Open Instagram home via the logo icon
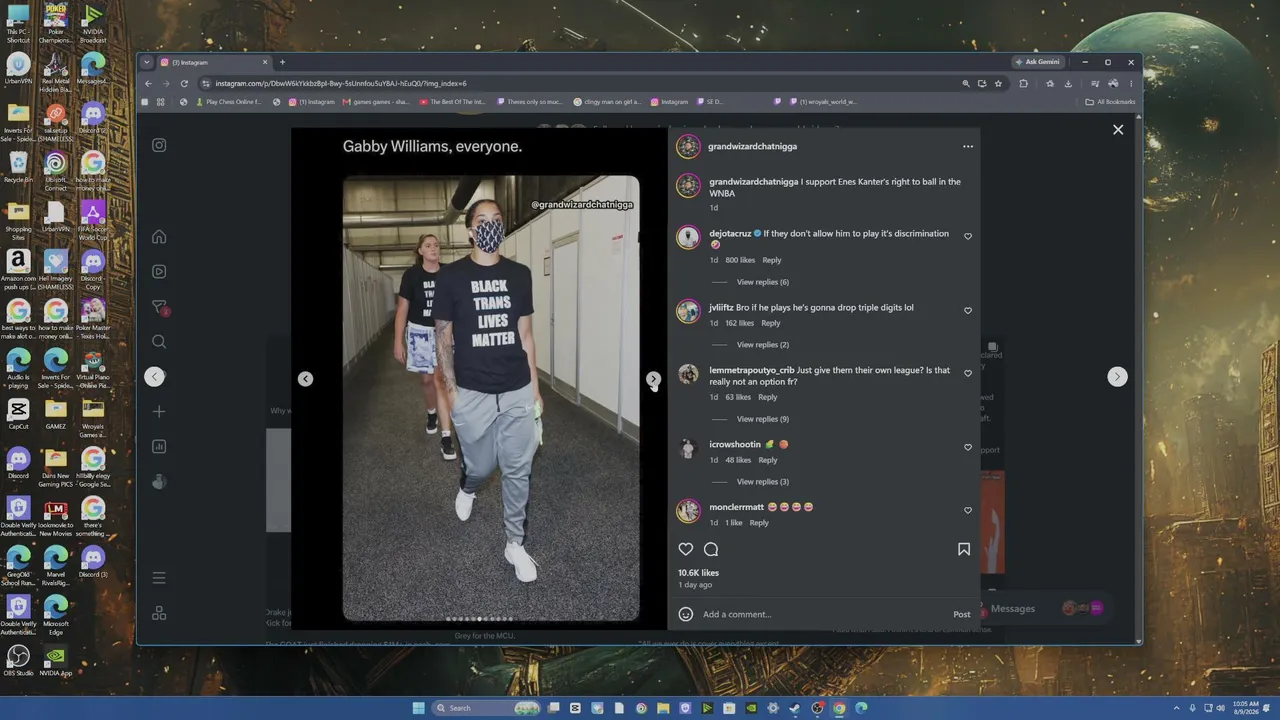The image size is (1280, 720). pos(159,145)
